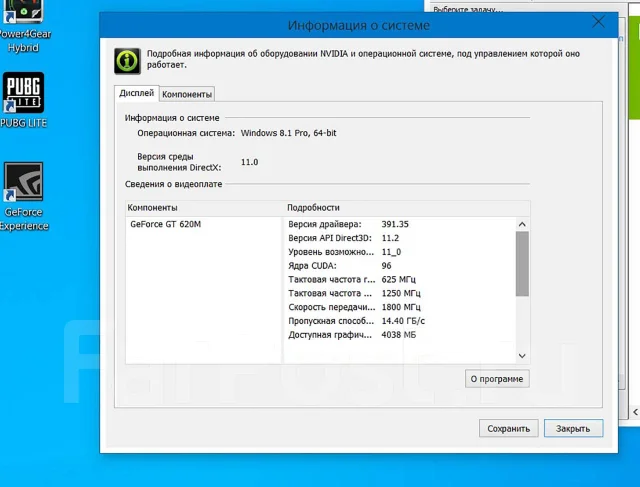Click the details list scroll up arrow

click(522, 224)
